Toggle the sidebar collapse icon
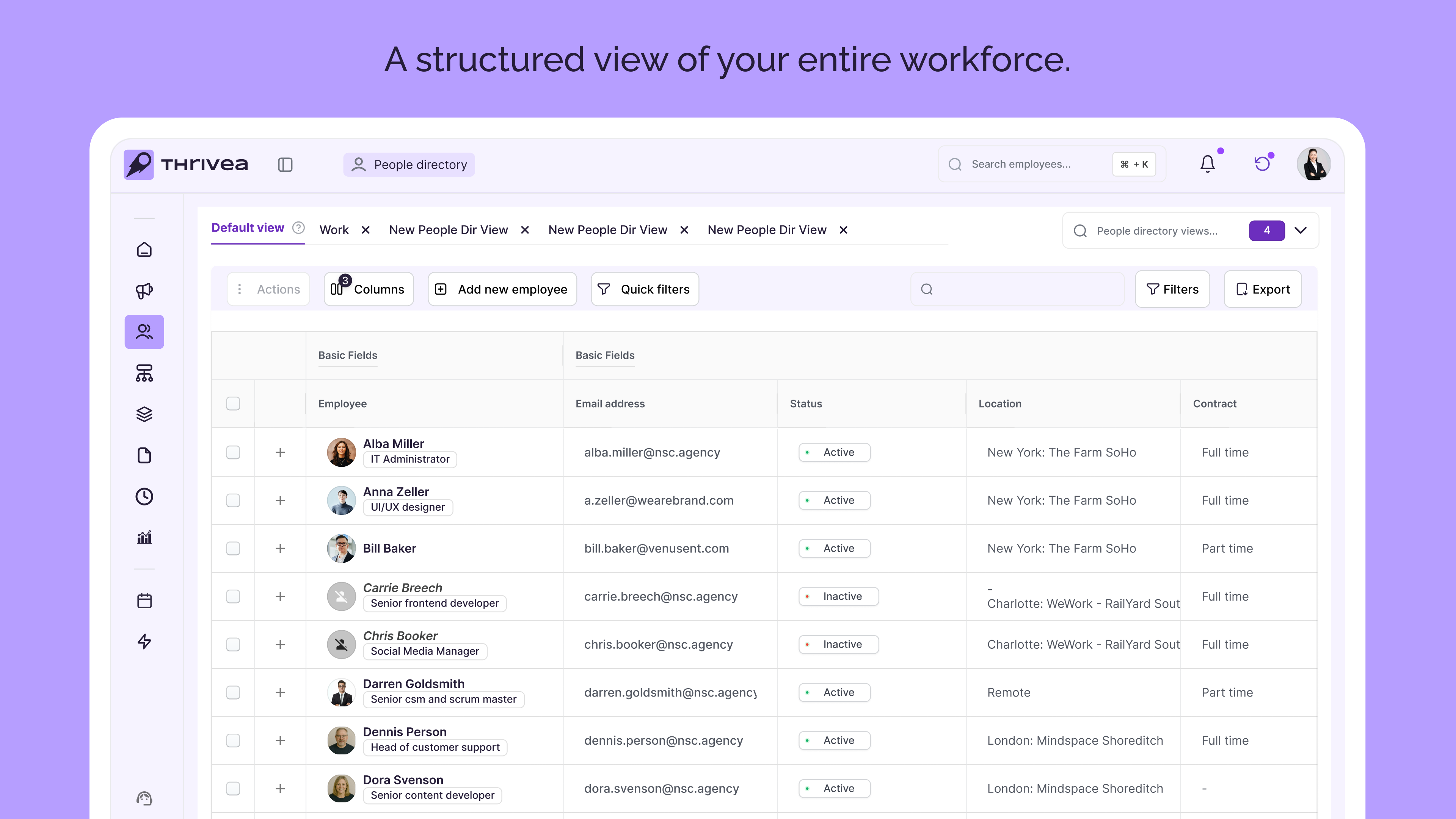The height and width of the screenshot is (819, 1456). click(285, 165)
